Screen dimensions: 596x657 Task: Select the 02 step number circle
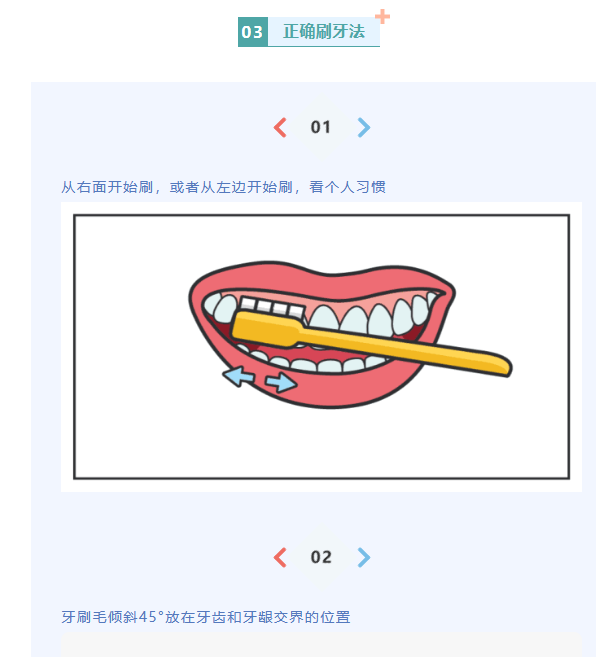pyautogui.click(x=321, y=557)
